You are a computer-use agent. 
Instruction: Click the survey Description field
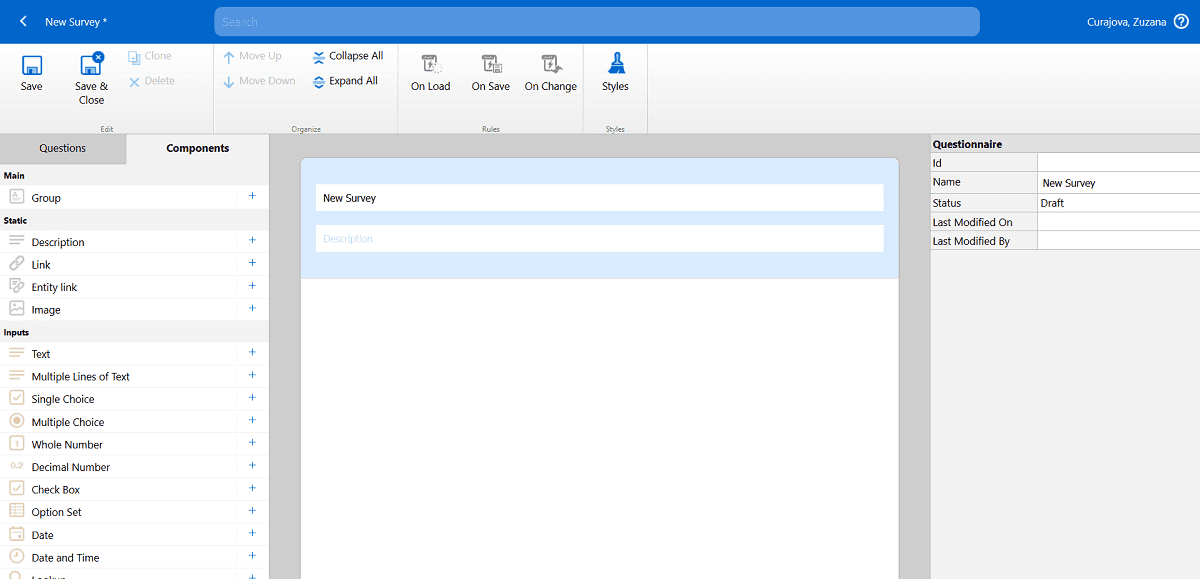coord(599,239)
